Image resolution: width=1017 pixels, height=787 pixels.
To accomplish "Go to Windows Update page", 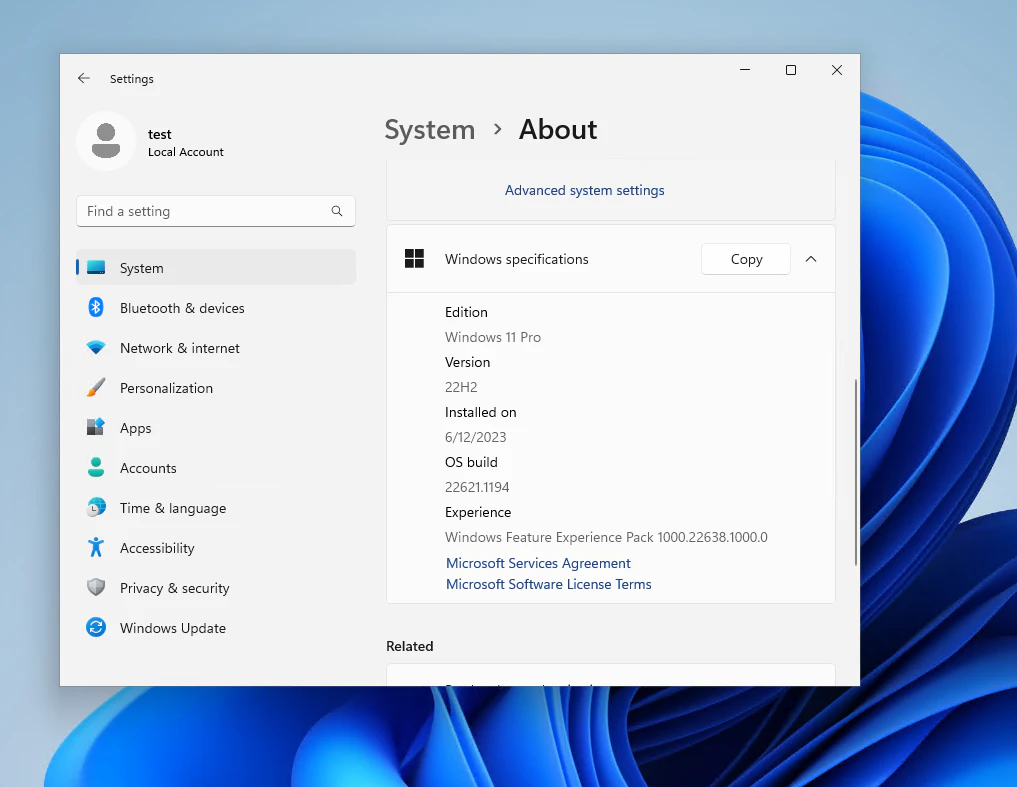I will click(216, 627).
